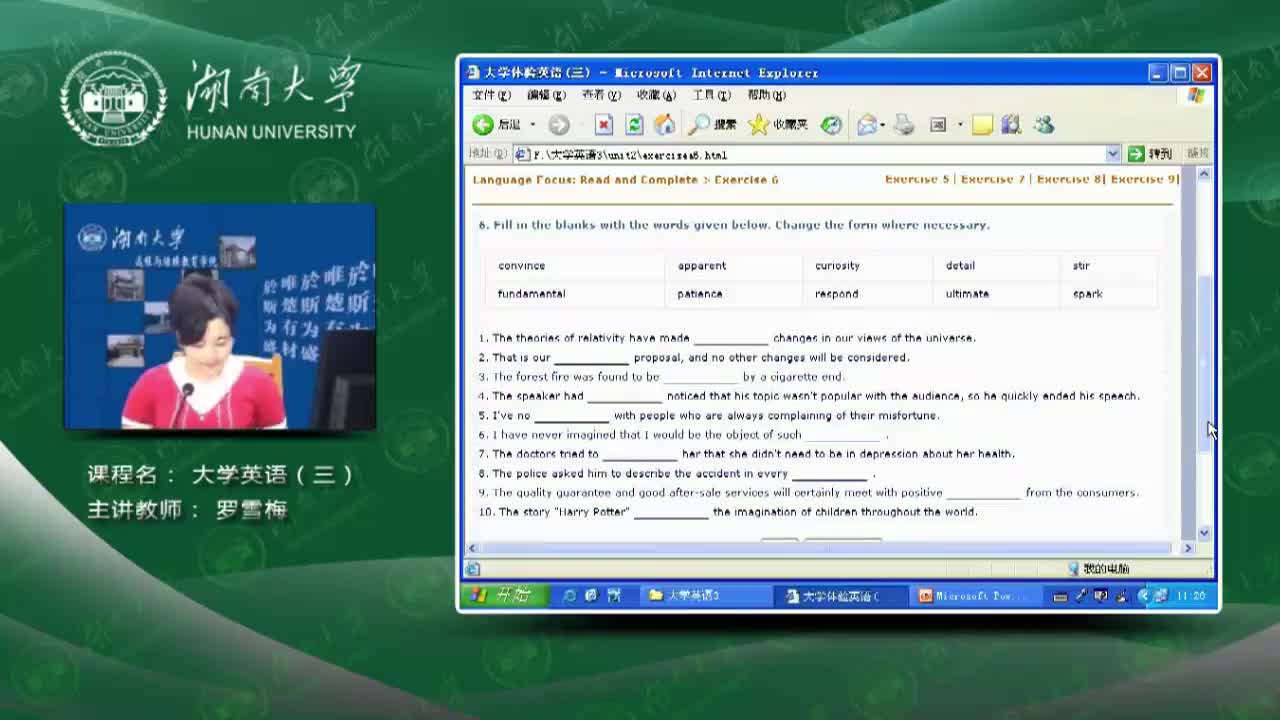
Task: Click the vertical scrollbar thumb
Action: click(1204, 365)
